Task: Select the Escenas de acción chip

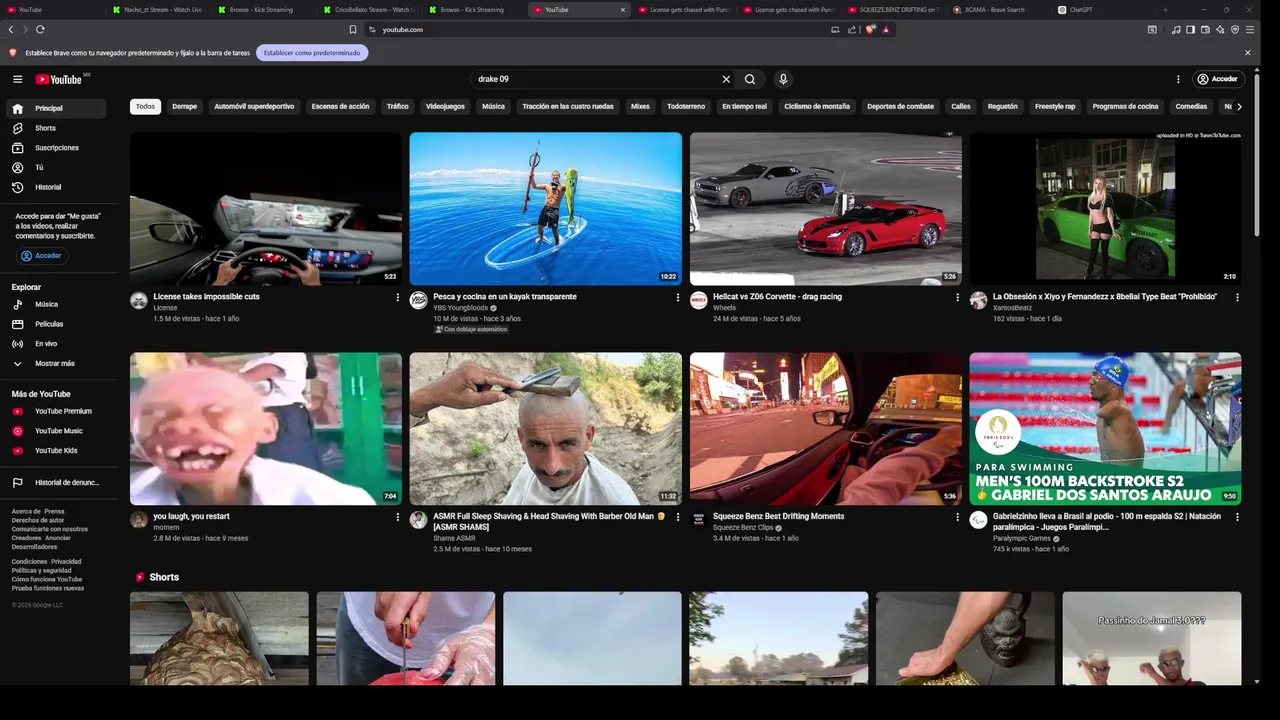Action: pyautogui.click(x=340, y=106)
